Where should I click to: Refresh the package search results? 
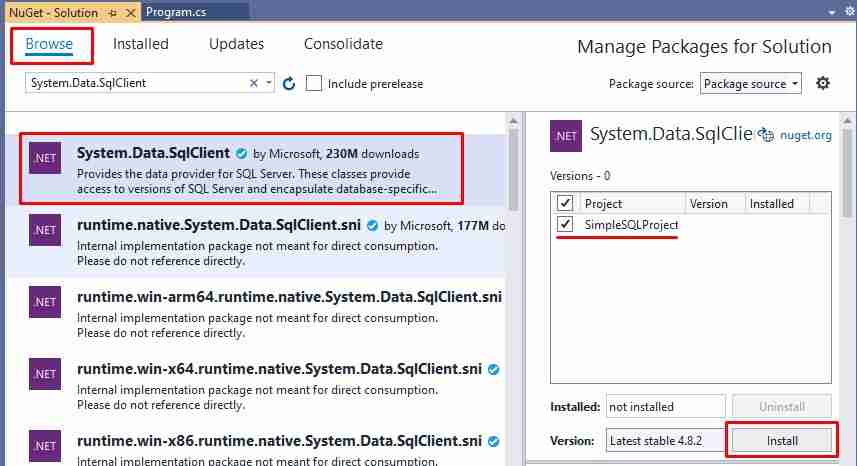coord(289,84)
